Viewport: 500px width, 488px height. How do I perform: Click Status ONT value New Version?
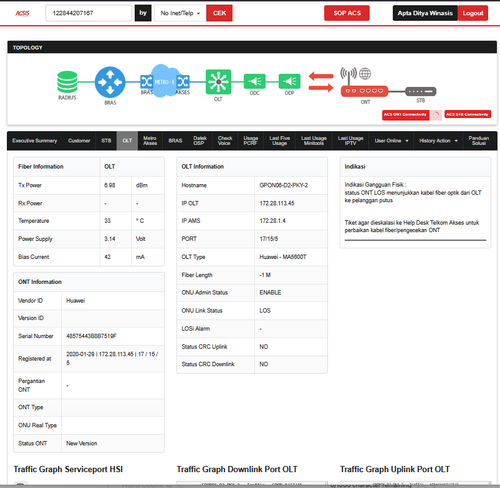coord(82,443)
